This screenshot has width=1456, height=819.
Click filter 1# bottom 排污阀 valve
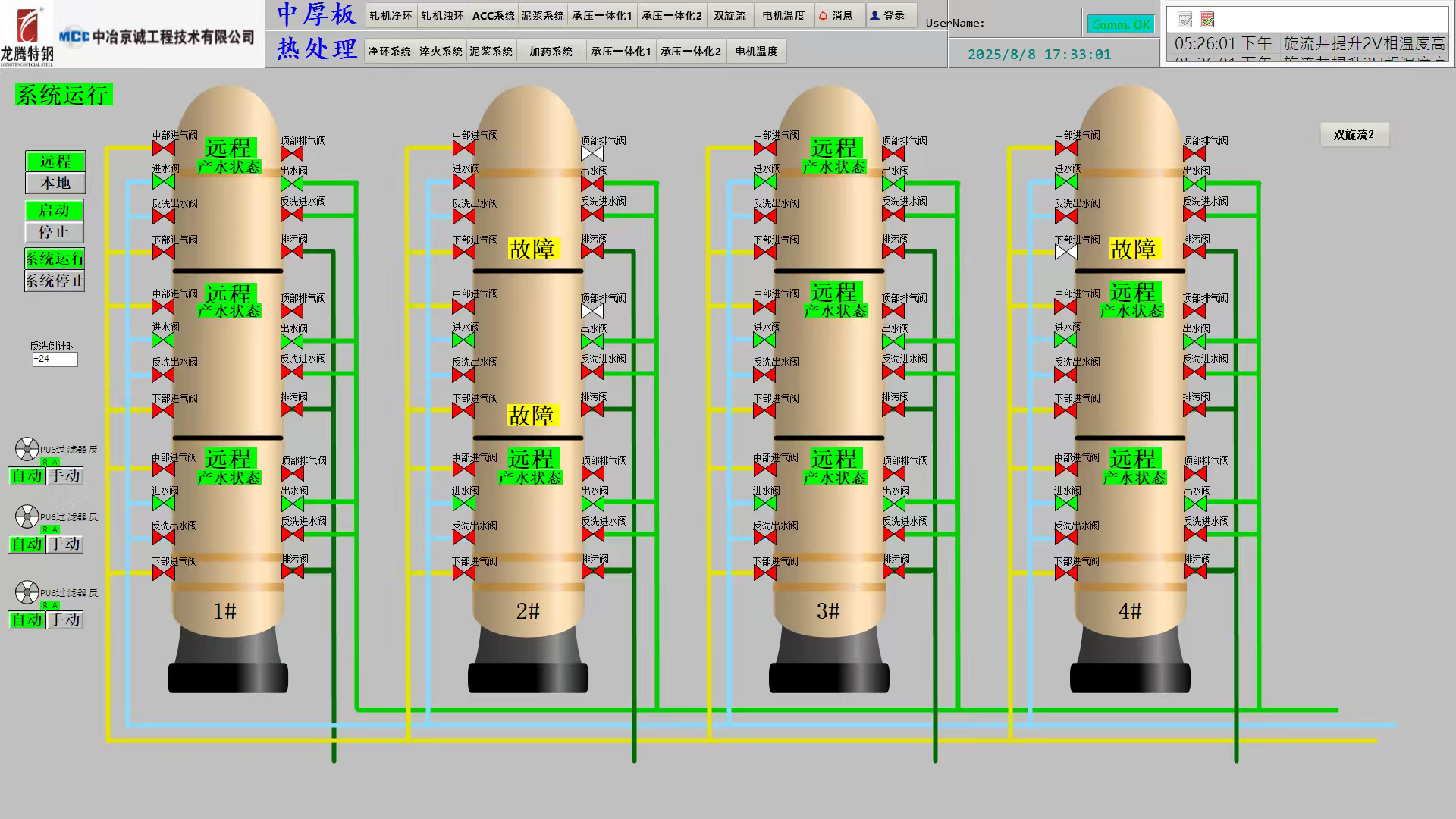coord(292,571)
